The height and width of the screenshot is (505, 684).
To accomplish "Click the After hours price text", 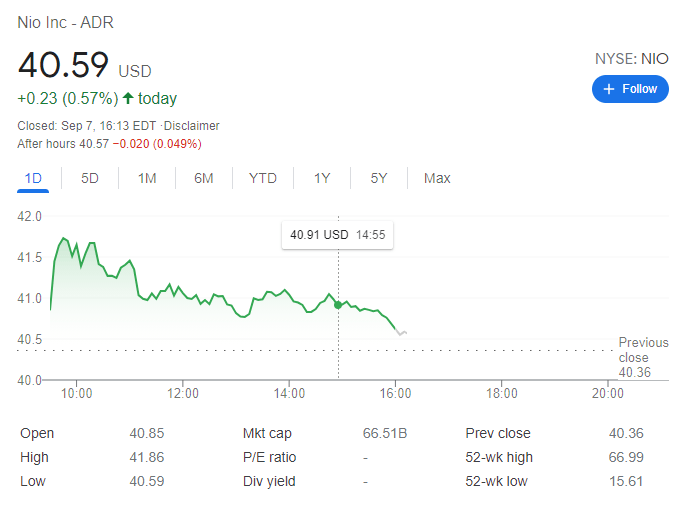I will 110,144.
